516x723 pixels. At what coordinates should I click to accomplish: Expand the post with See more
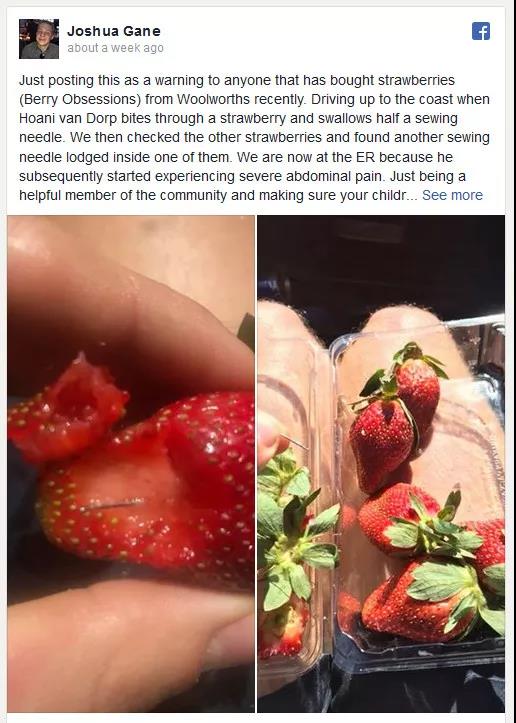pyautogui.click(x=452, y=195)
